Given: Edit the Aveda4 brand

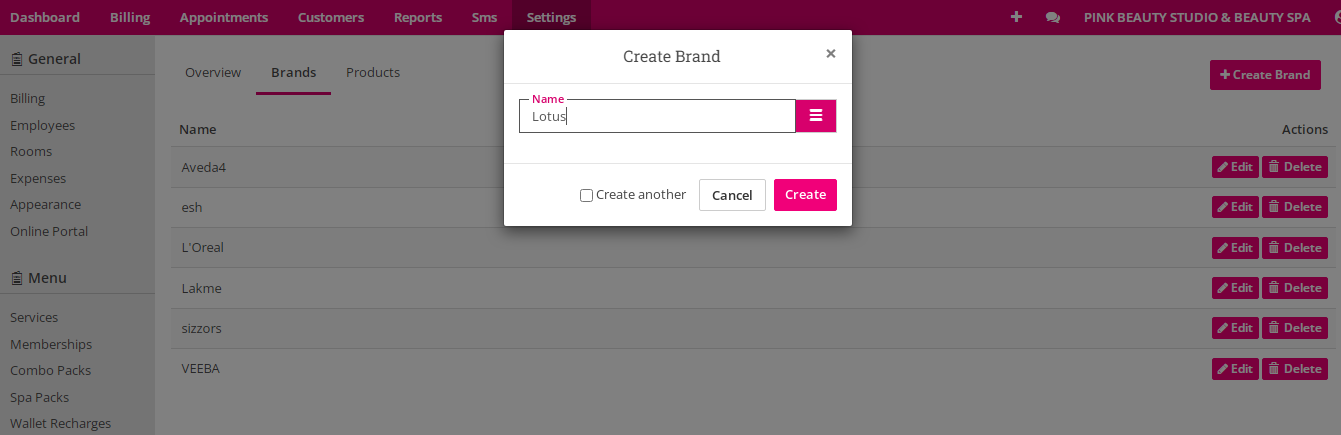Looking at the screenshot, I should click(1235, 167).
